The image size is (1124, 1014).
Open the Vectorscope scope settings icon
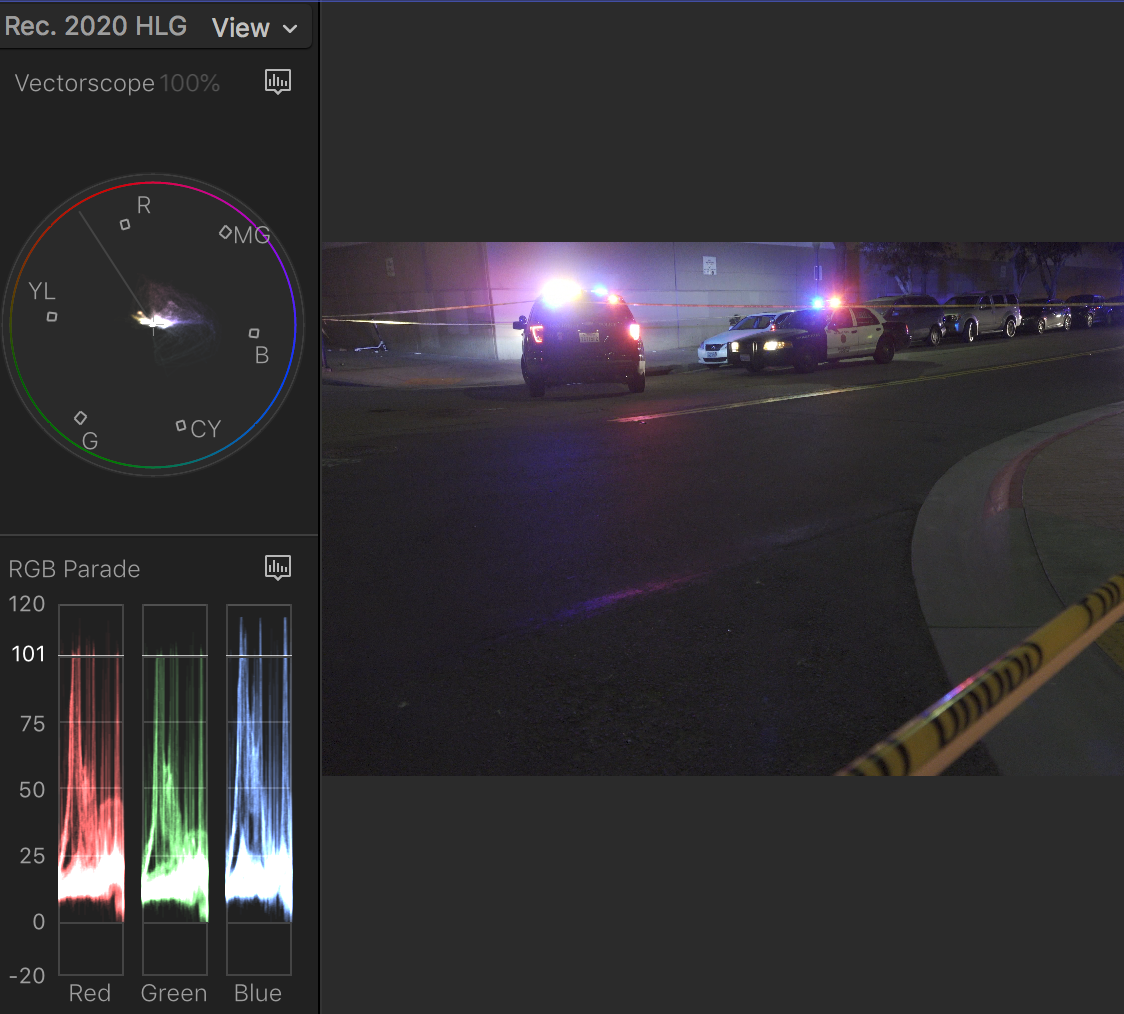click(x=277, y=82)
